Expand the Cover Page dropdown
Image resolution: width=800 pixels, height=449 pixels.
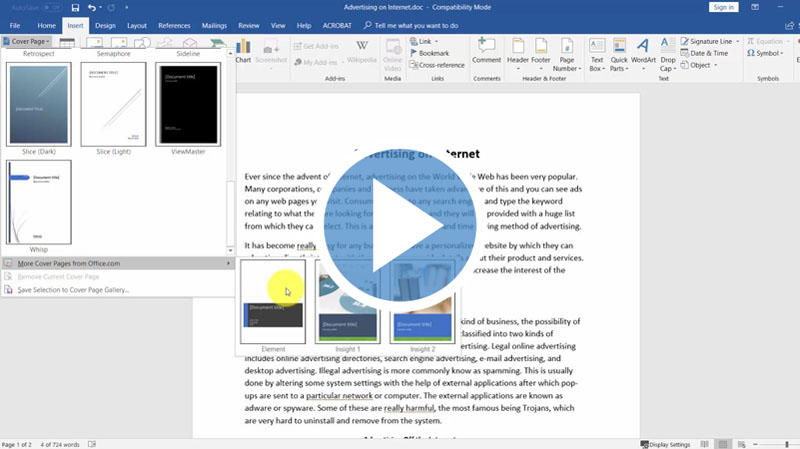(x=30, y=42)
